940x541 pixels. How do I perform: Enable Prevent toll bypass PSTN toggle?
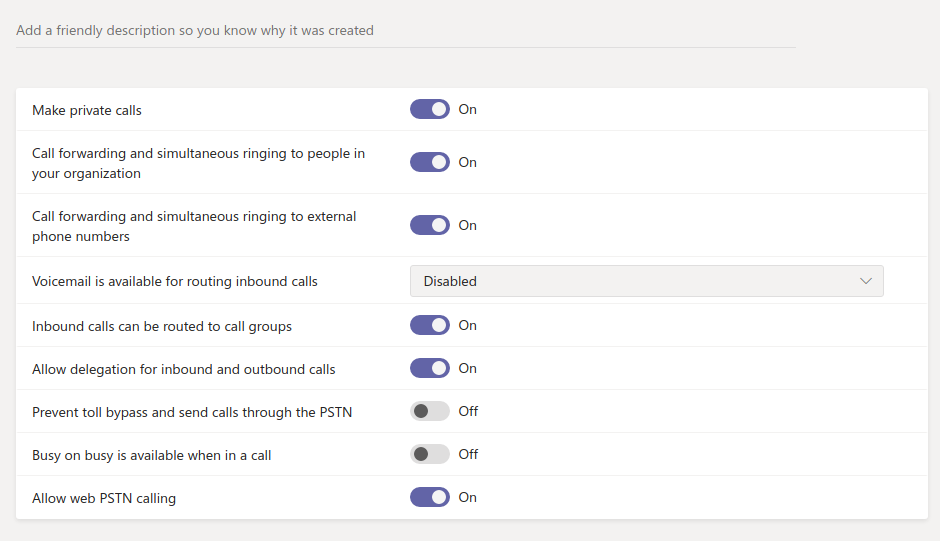pos(430,411)
